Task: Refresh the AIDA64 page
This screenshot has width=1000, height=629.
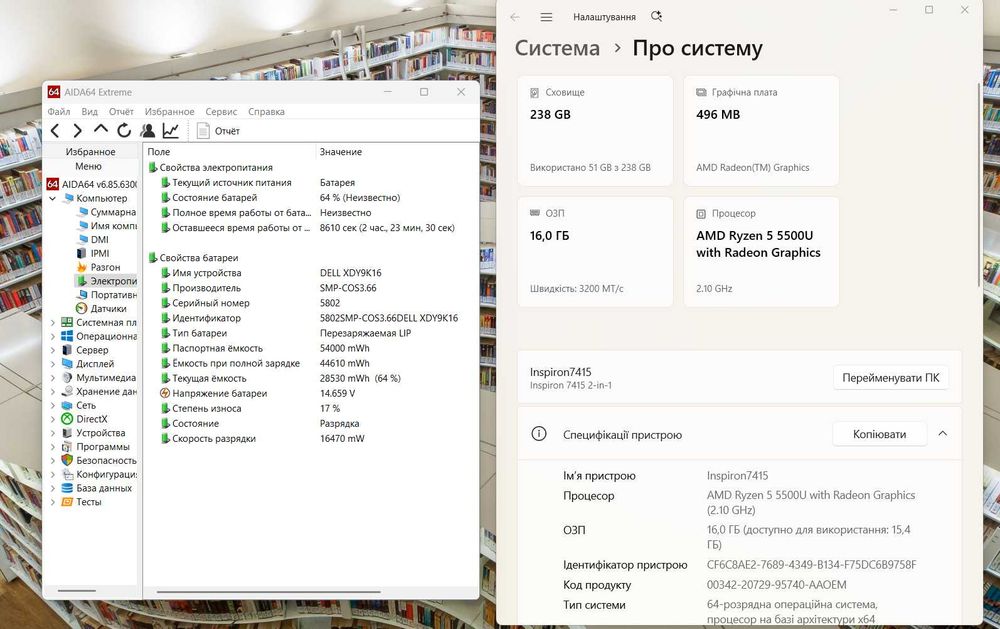Action: 124,130
